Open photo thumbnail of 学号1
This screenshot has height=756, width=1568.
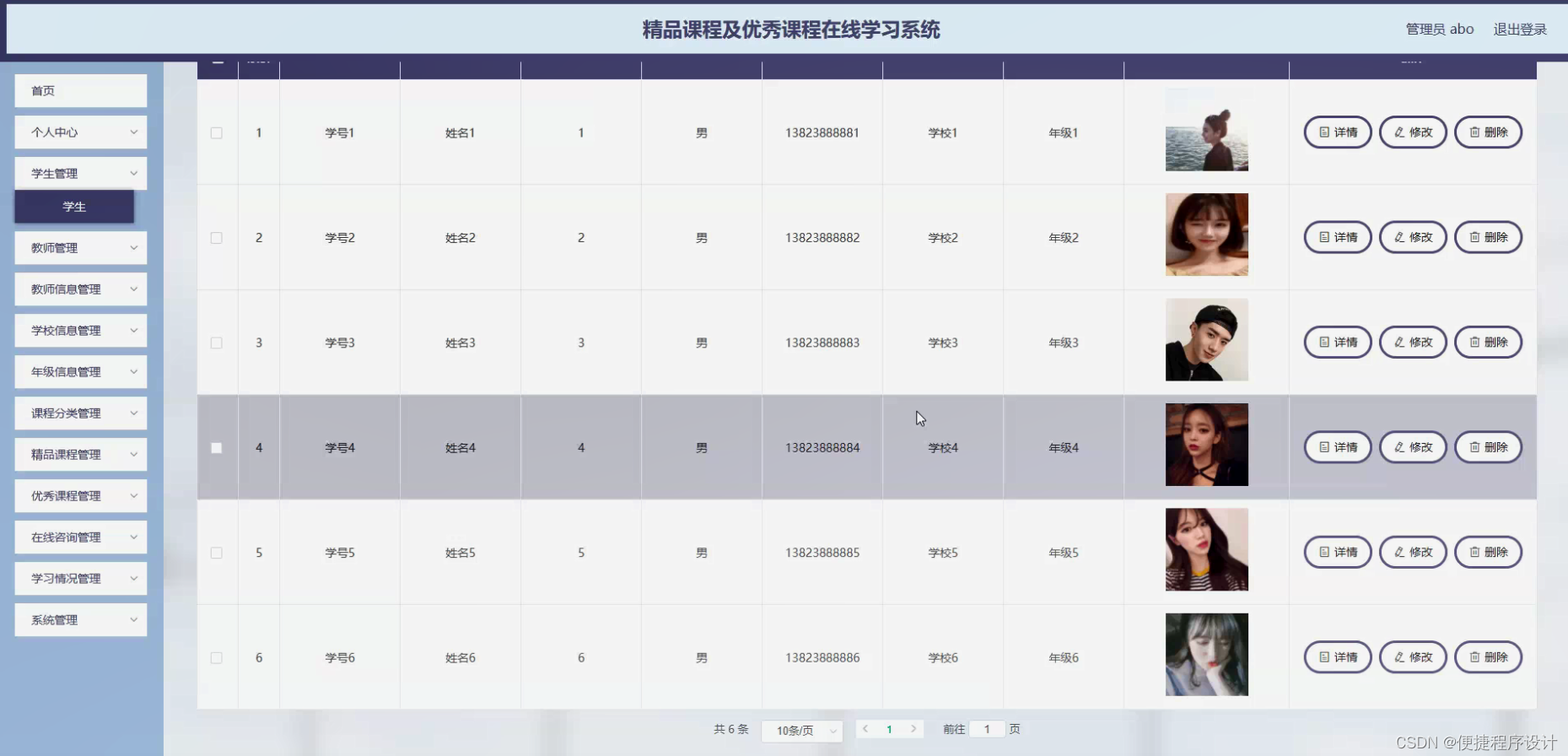click(1207, 130)
